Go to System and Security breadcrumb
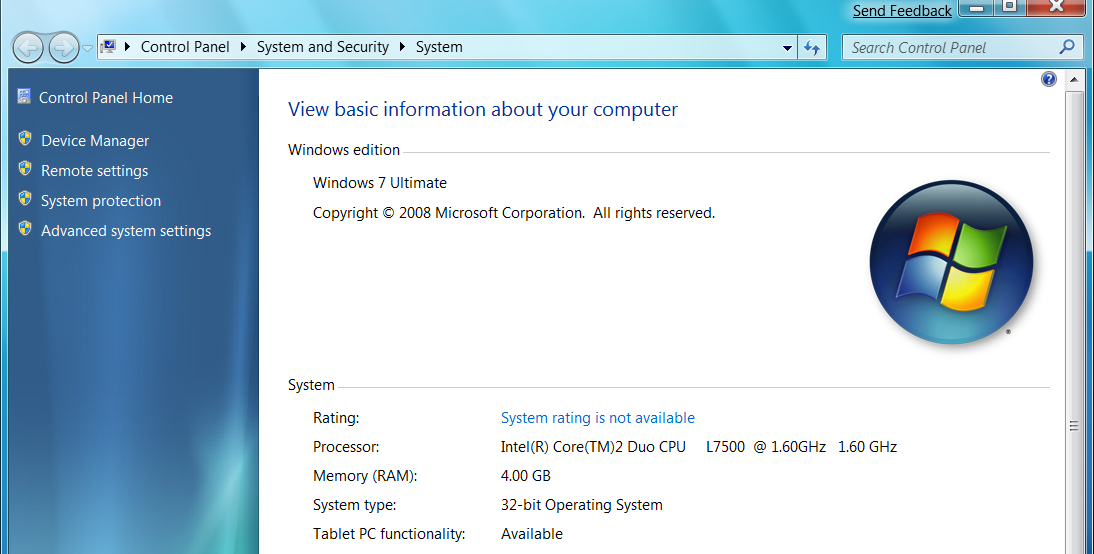The width and height of the screenshot is (1094, 554). [x=322, y=47]
